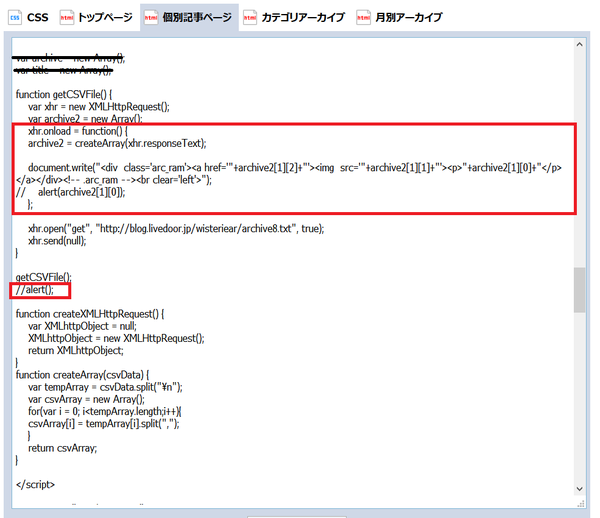Click the line 'function getCSVFile() {'
The height and width of the screenshot is (518, 600).
click(64, 94)
